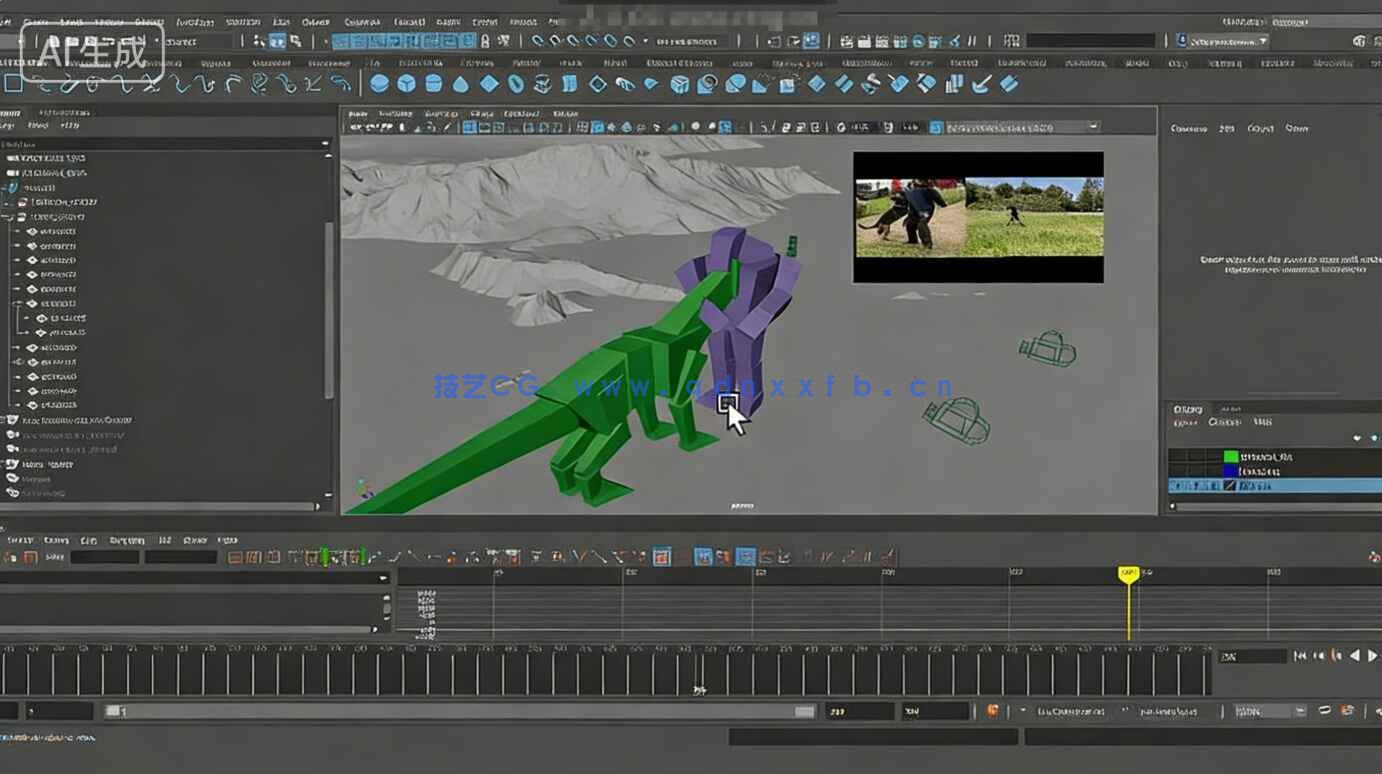Select the polygon sphere shelf icon
The height and width of the screenshot is (774, 1382).
[380, 84]
